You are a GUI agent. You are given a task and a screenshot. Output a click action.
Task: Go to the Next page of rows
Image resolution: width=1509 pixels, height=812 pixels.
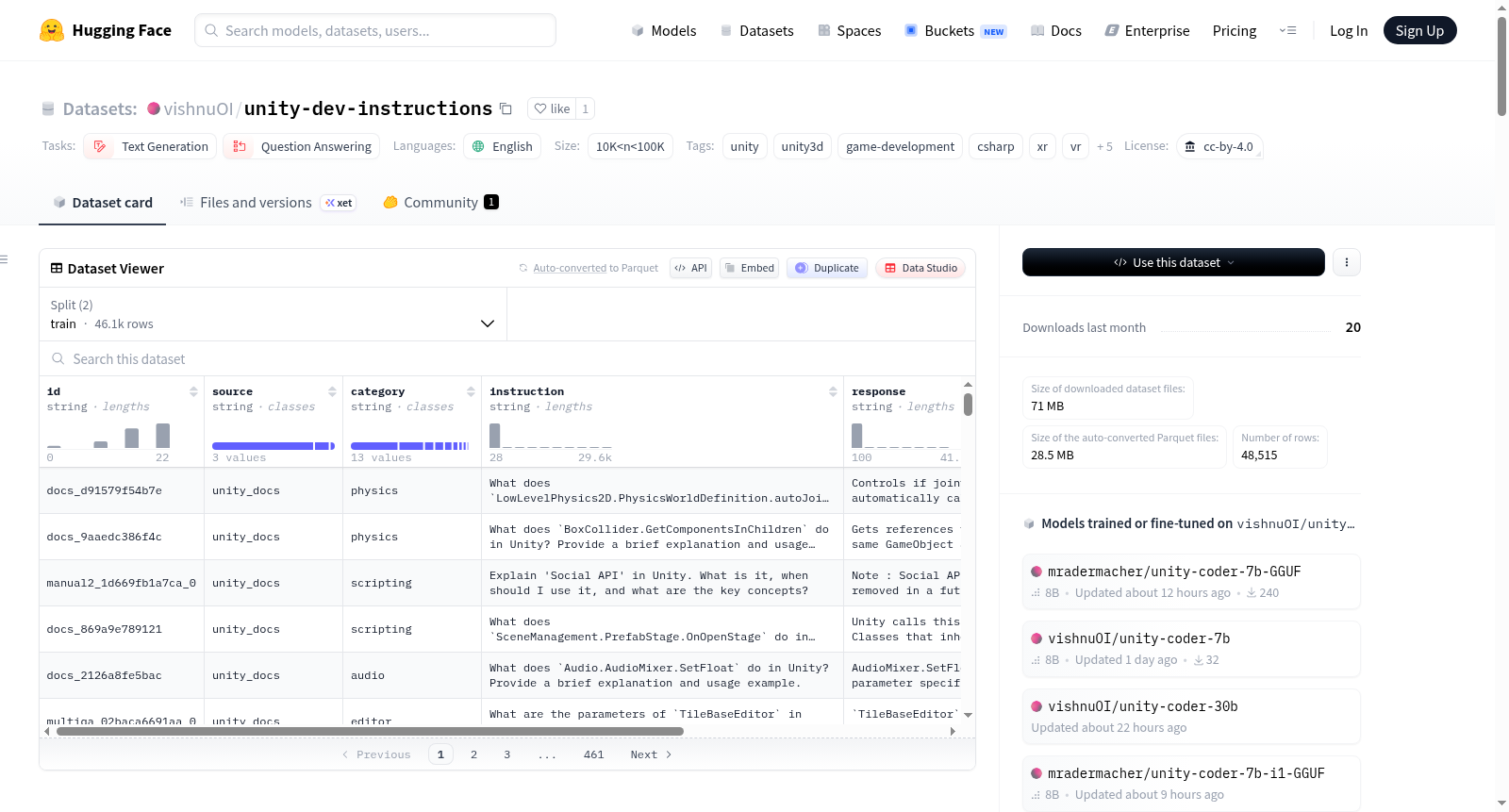(x=651, y=754)
